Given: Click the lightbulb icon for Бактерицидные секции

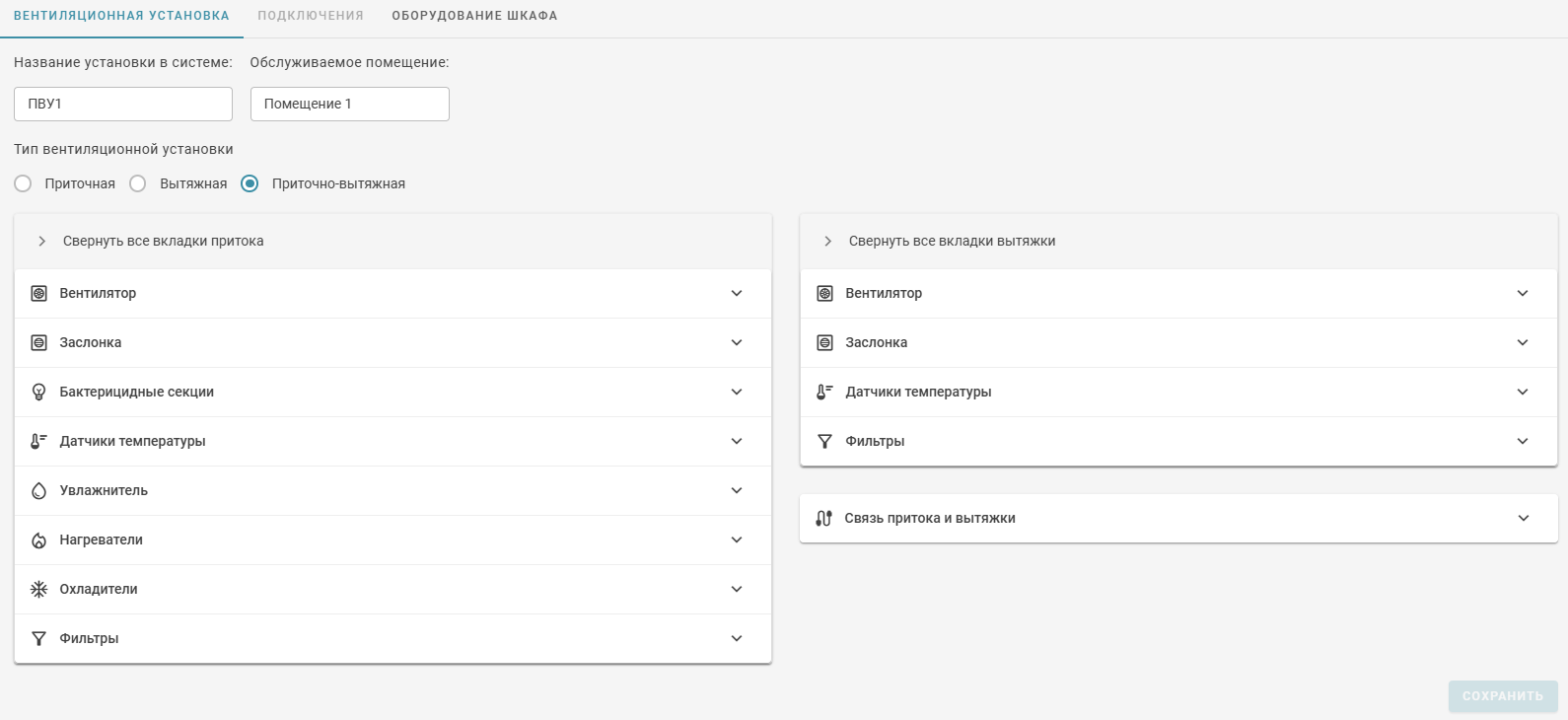Looking at the screenshot, I should (x=38, y=392).
